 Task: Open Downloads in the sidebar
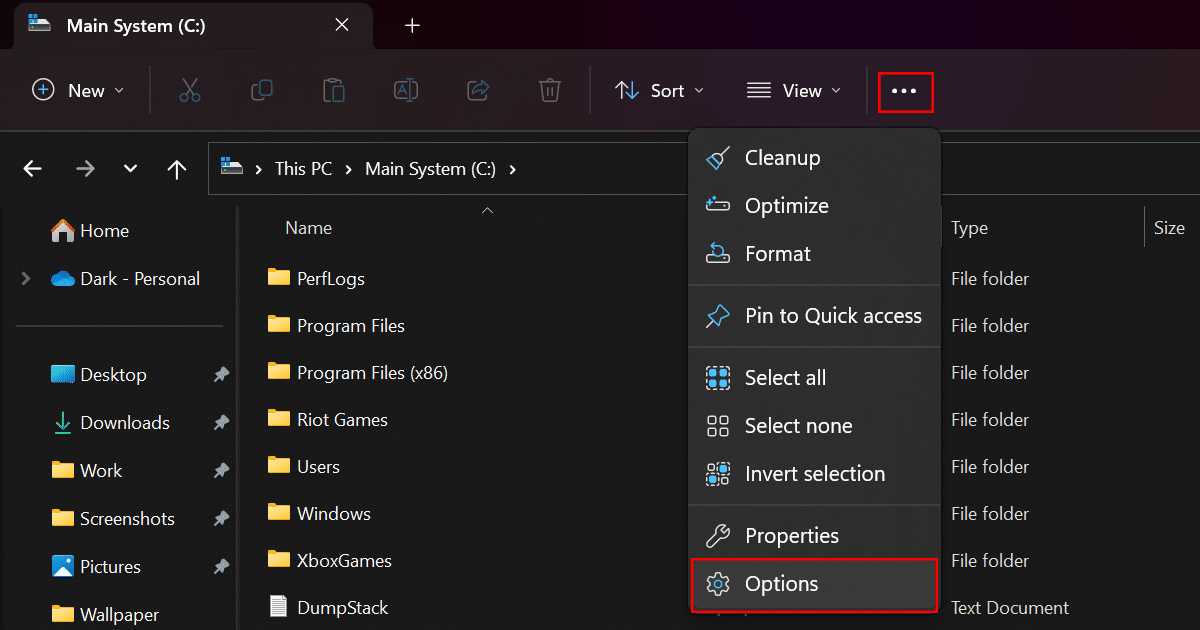coord(124,423)
